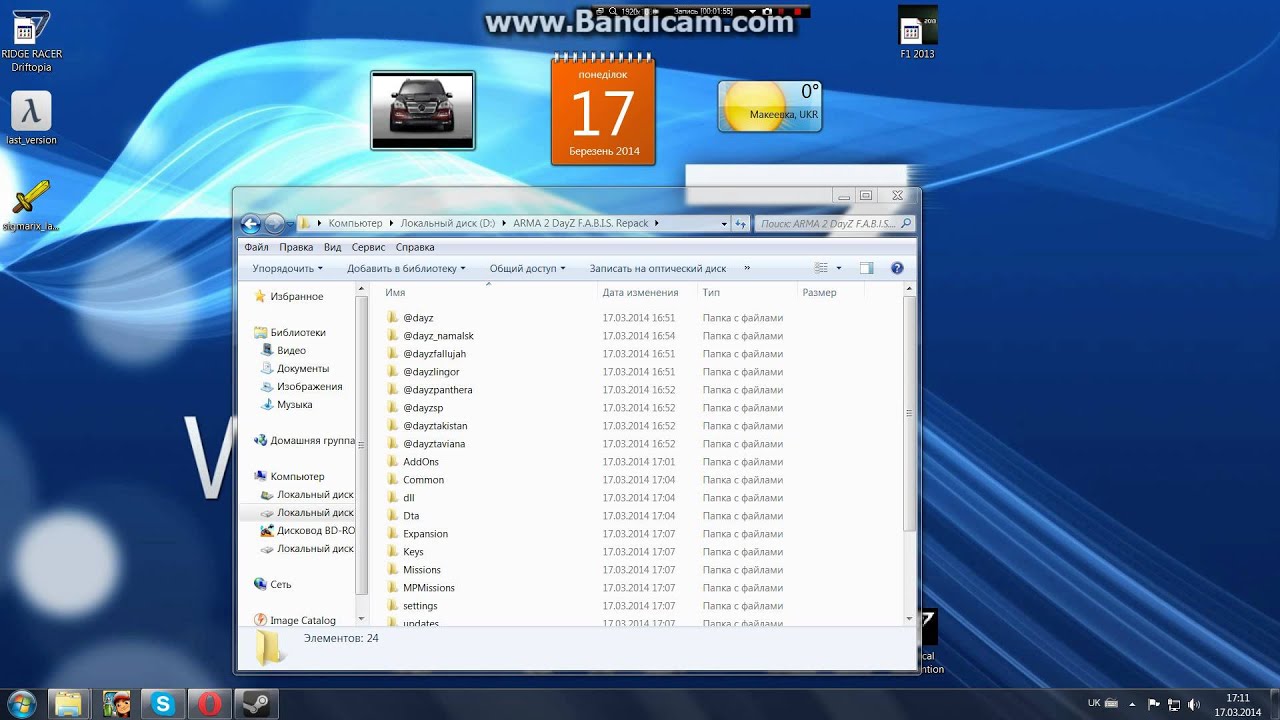Viewport: 1280px width, 720px height.
Task: Select the @dayzpanthera folder
Action: click(x=437, y=390)
